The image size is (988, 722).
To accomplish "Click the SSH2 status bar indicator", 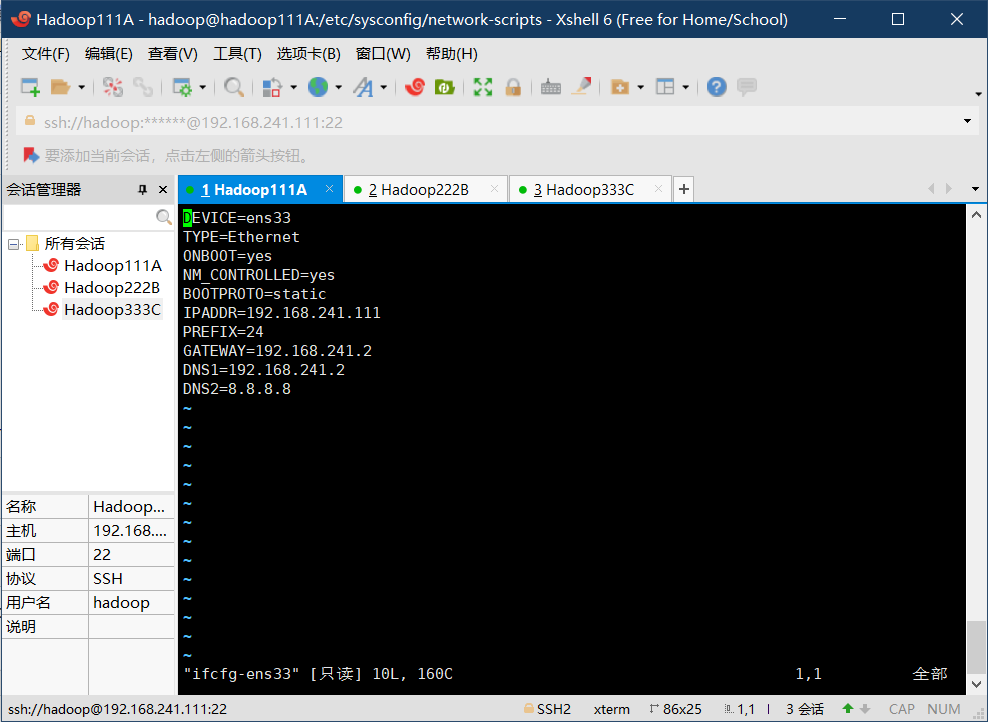I will [x=548, y=709].
